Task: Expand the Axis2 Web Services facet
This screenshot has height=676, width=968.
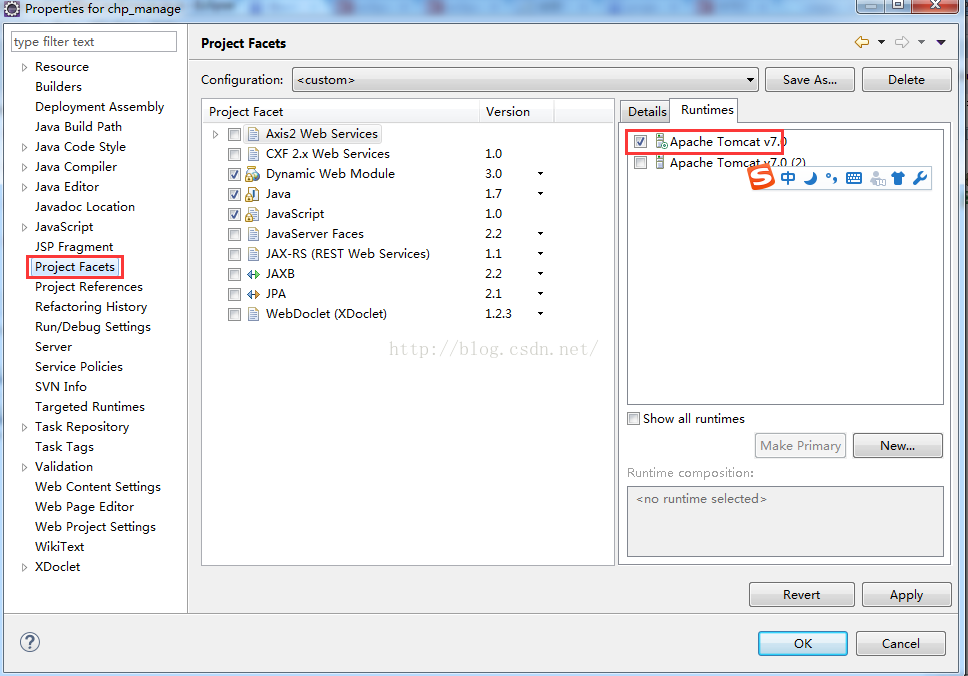Action: pos(215,134)
